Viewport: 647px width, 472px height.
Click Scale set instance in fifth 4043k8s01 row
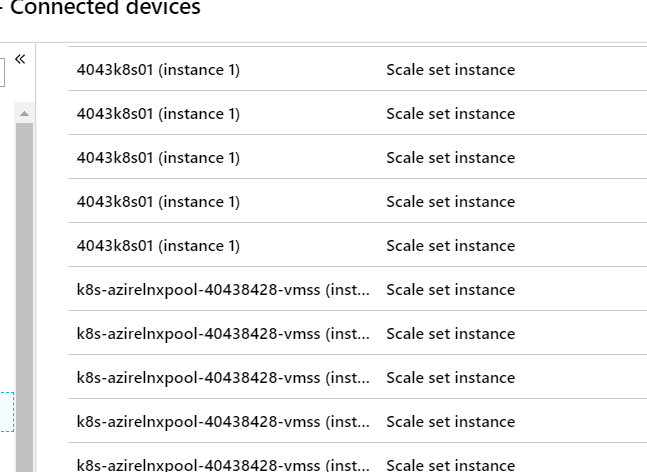[451, 245]
